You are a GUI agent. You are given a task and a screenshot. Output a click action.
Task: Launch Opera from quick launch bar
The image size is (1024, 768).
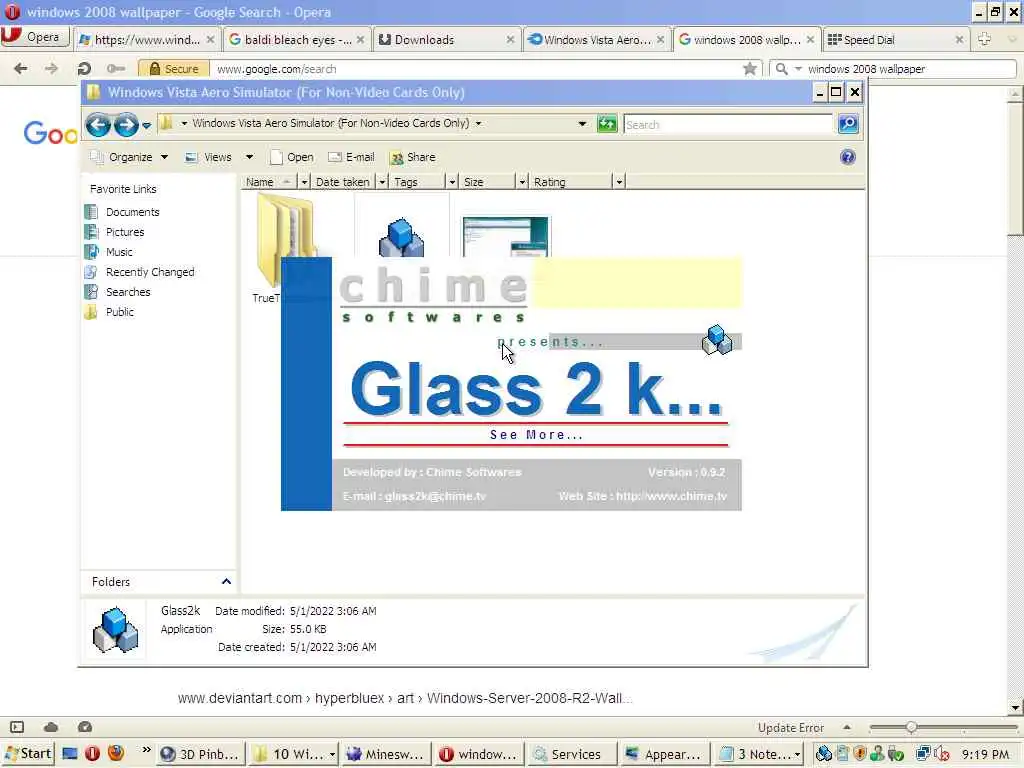pyautogui.click(x=93, y=754)
